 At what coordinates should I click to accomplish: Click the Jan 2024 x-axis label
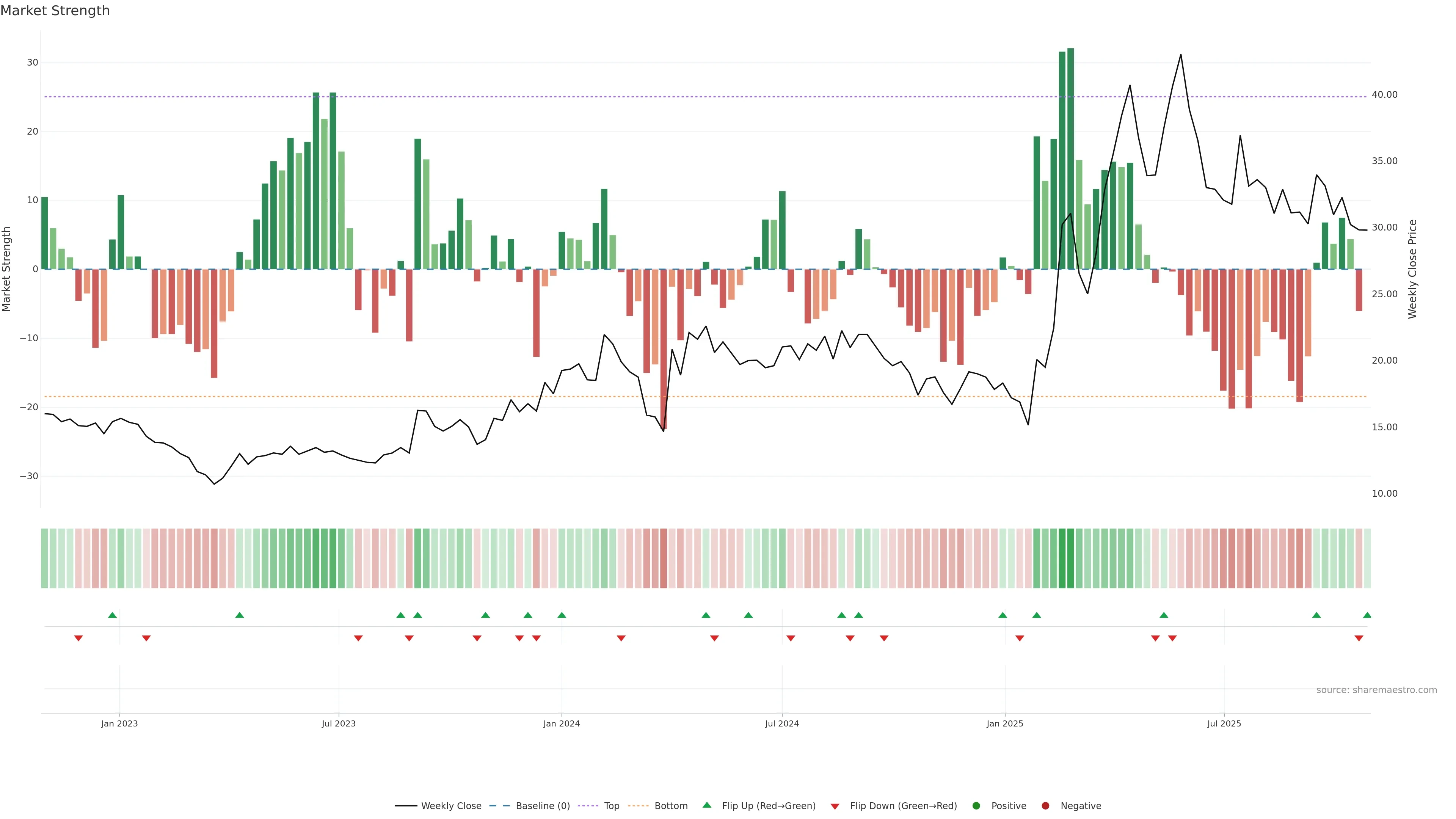[561, 723]
